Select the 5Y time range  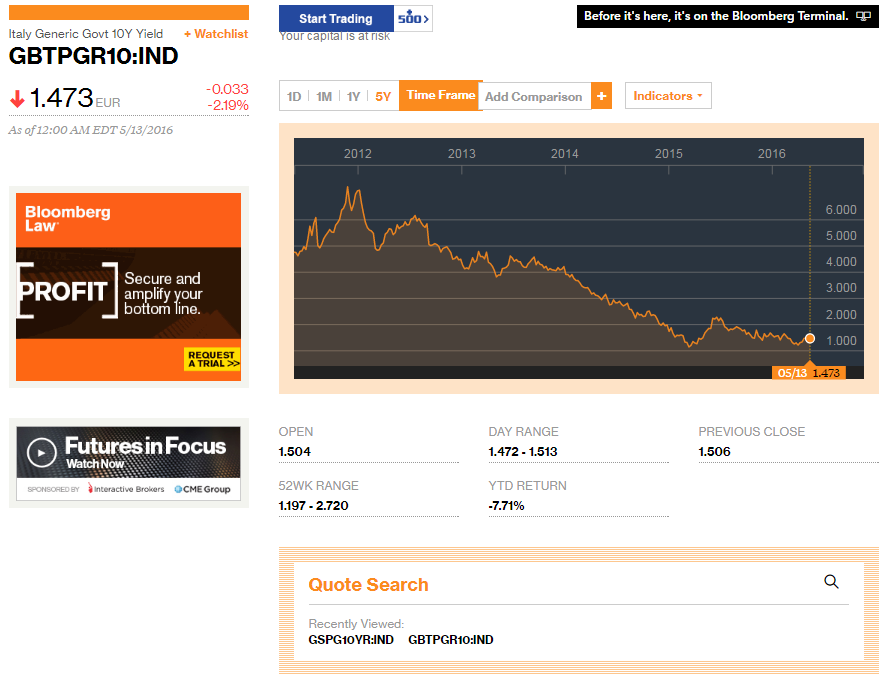tap(383, 96)
